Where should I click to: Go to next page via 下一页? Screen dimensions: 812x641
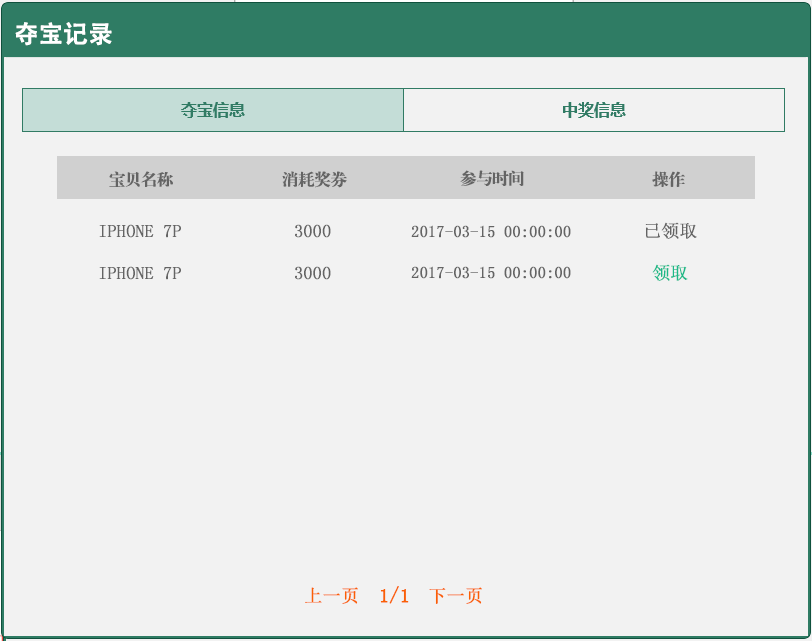pyautogui.click(x=456, y=596)
